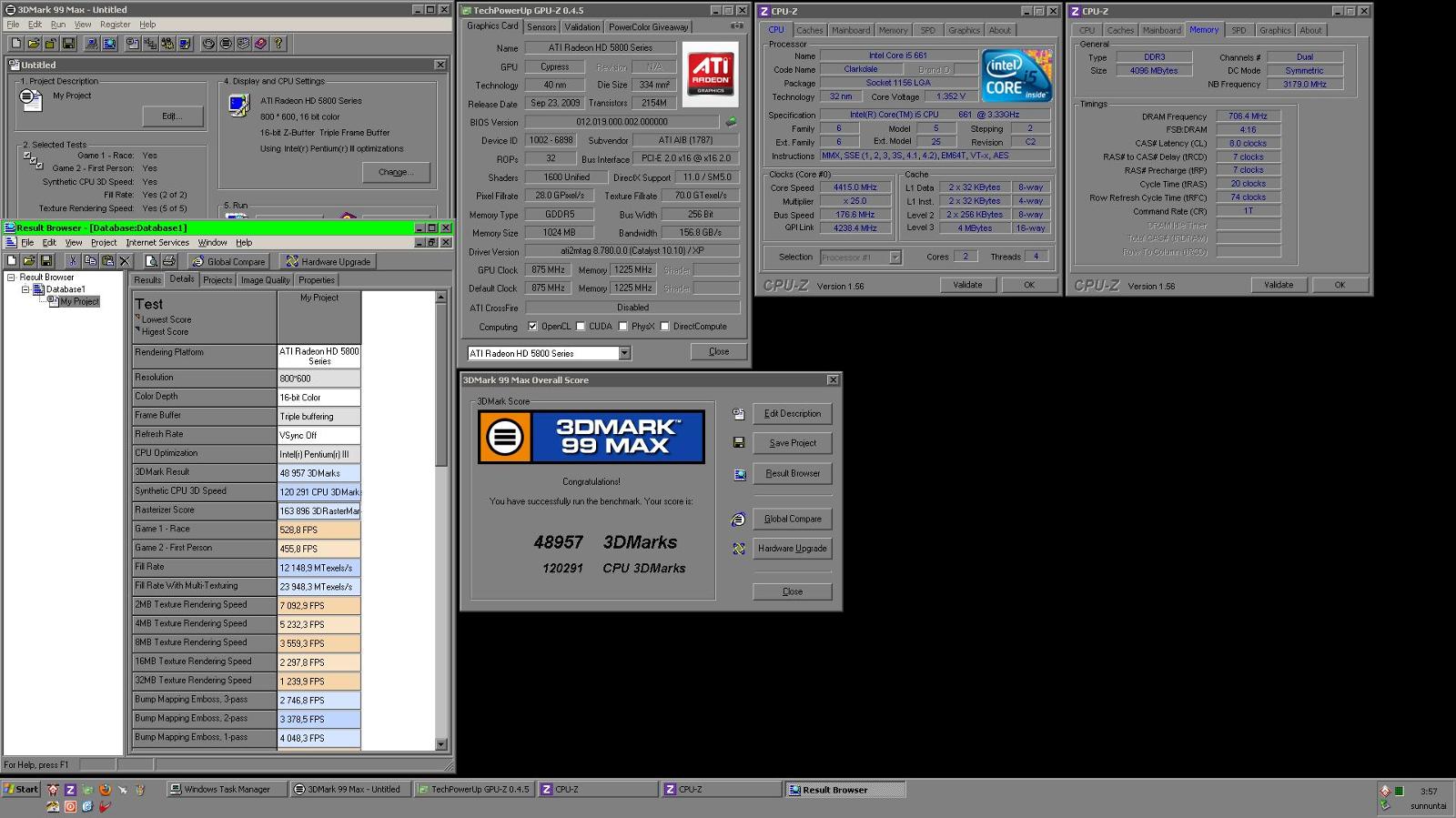Open Internet Services menu in Result Browser
Viewport: 1456px width, 818px height.
(157, 243)
